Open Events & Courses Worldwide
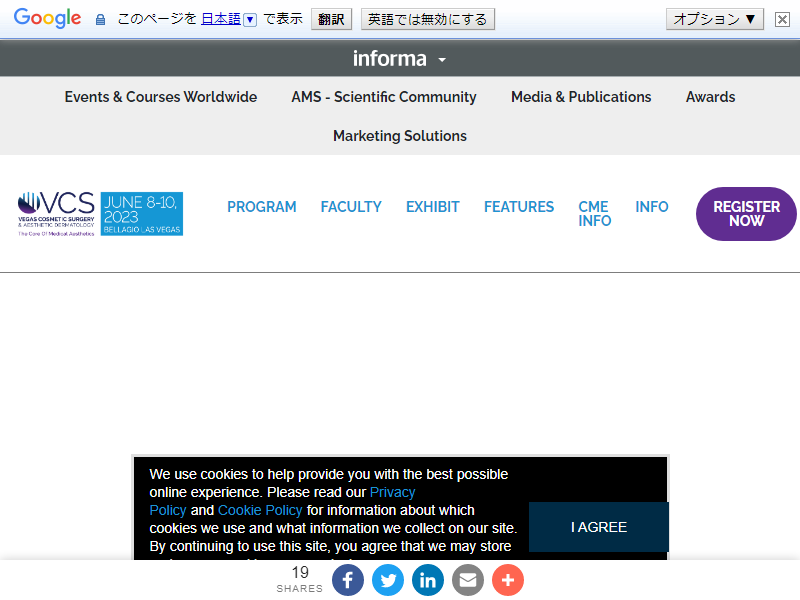This screenshot has width=800, height=600. (x=161, y=97)
